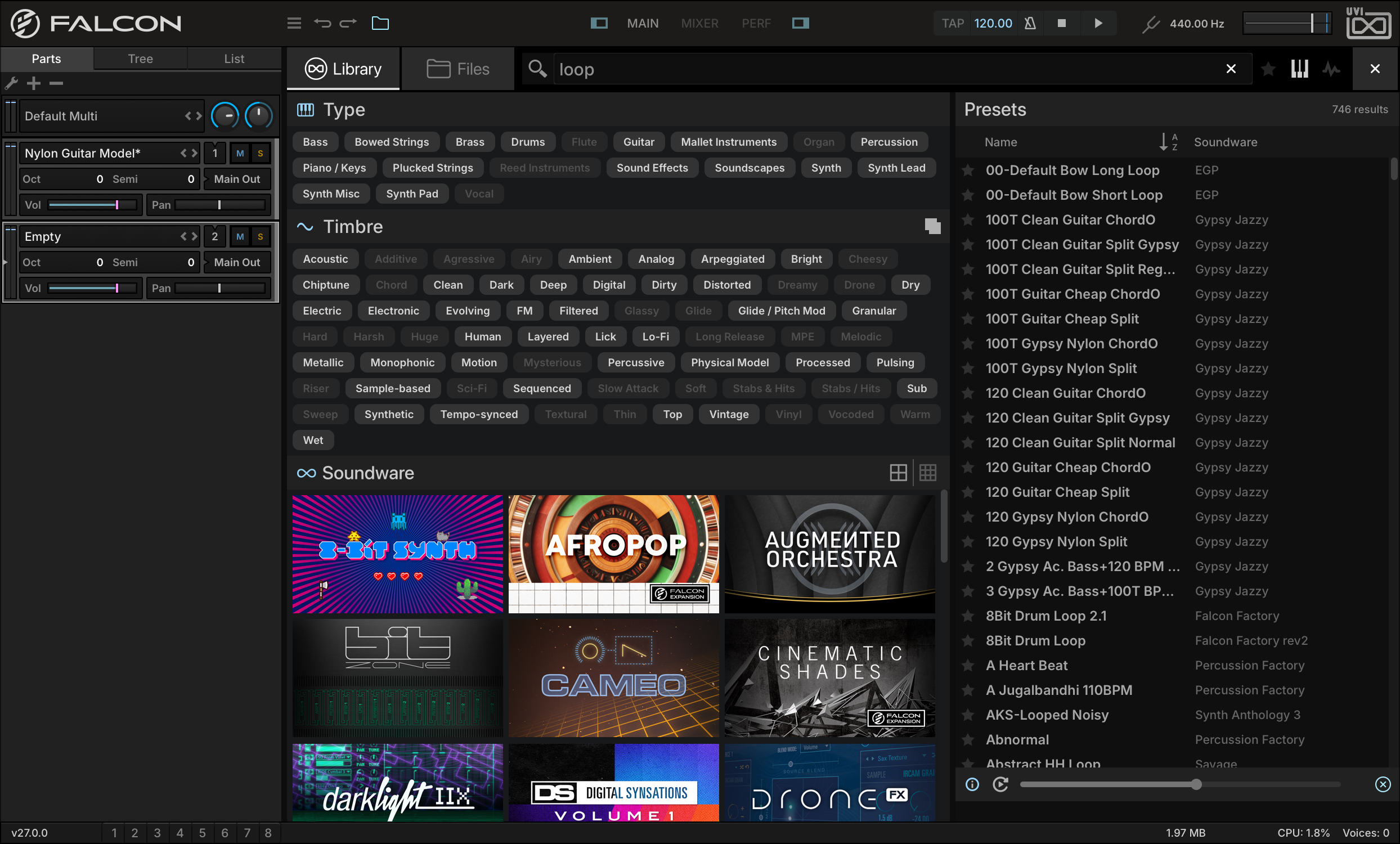
Task: Click the Timbre section overlapping squares icon
Action: pyautogui.click(x=932, y=226)
